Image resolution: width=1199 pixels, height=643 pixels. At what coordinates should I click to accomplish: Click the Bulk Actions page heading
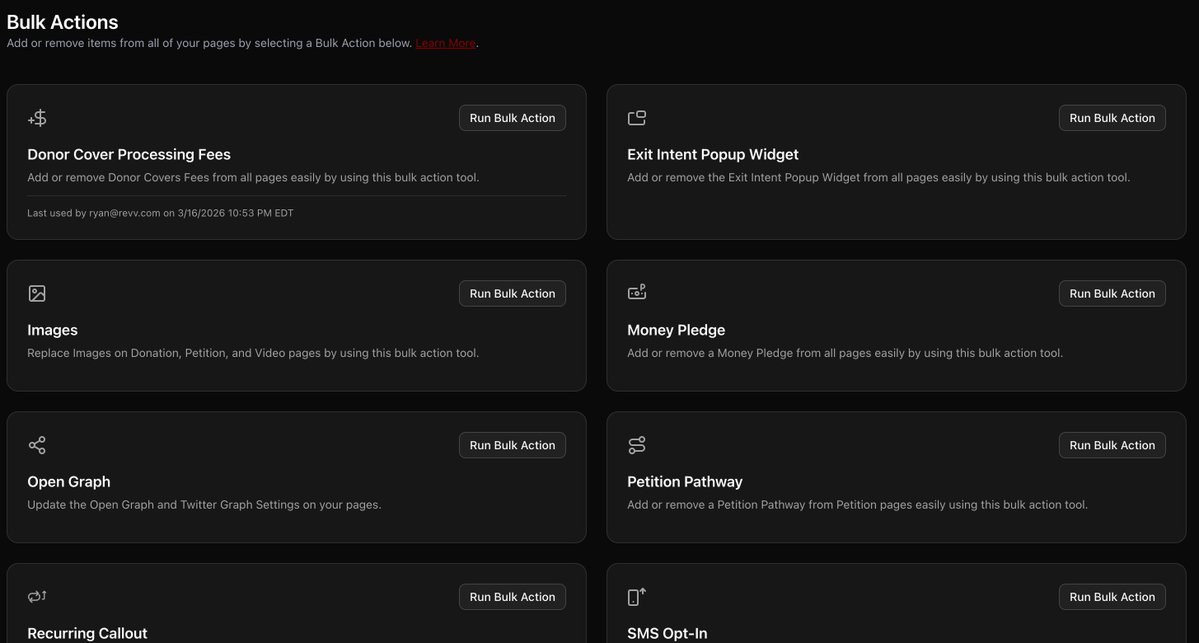pyautogui.click(x=63, y=22)
